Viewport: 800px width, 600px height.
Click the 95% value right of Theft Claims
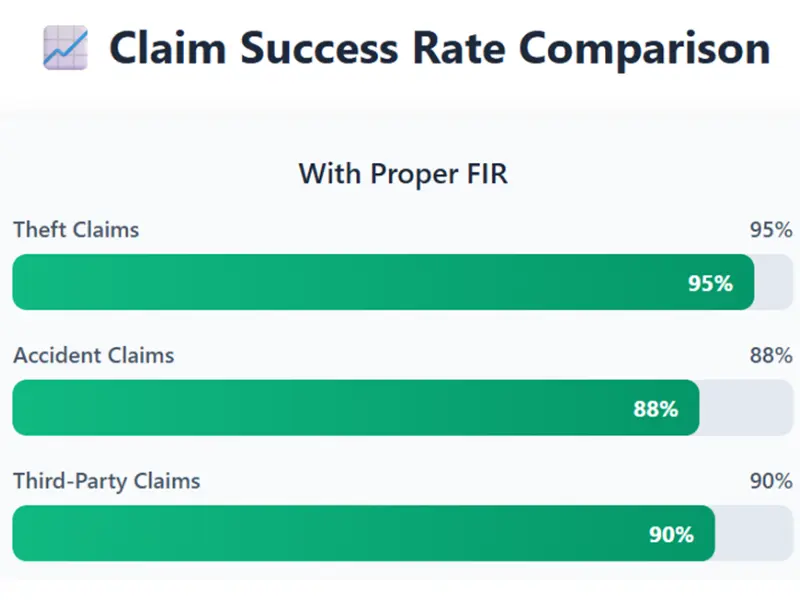click(771, 230)
